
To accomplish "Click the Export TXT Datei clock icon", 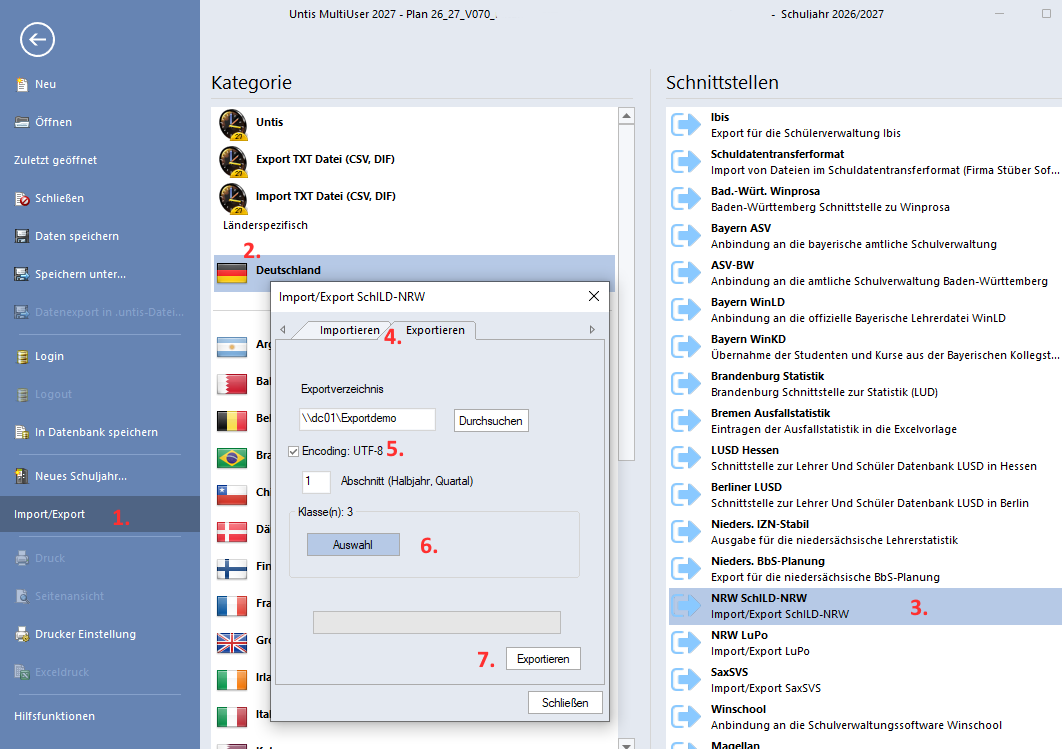I will 232,161.
